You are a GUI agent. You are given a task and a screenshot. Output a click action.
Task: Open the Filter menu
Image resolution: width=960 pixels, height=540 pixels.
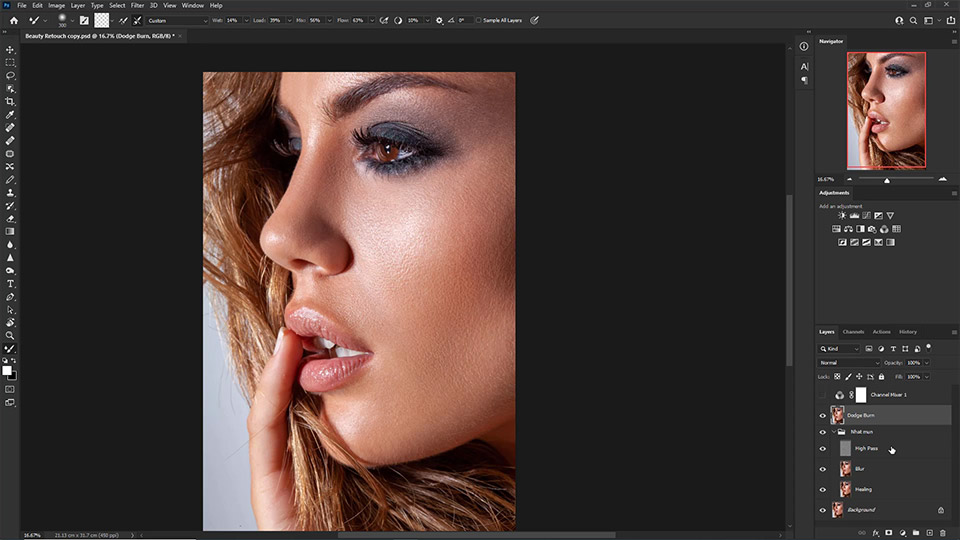137,5
